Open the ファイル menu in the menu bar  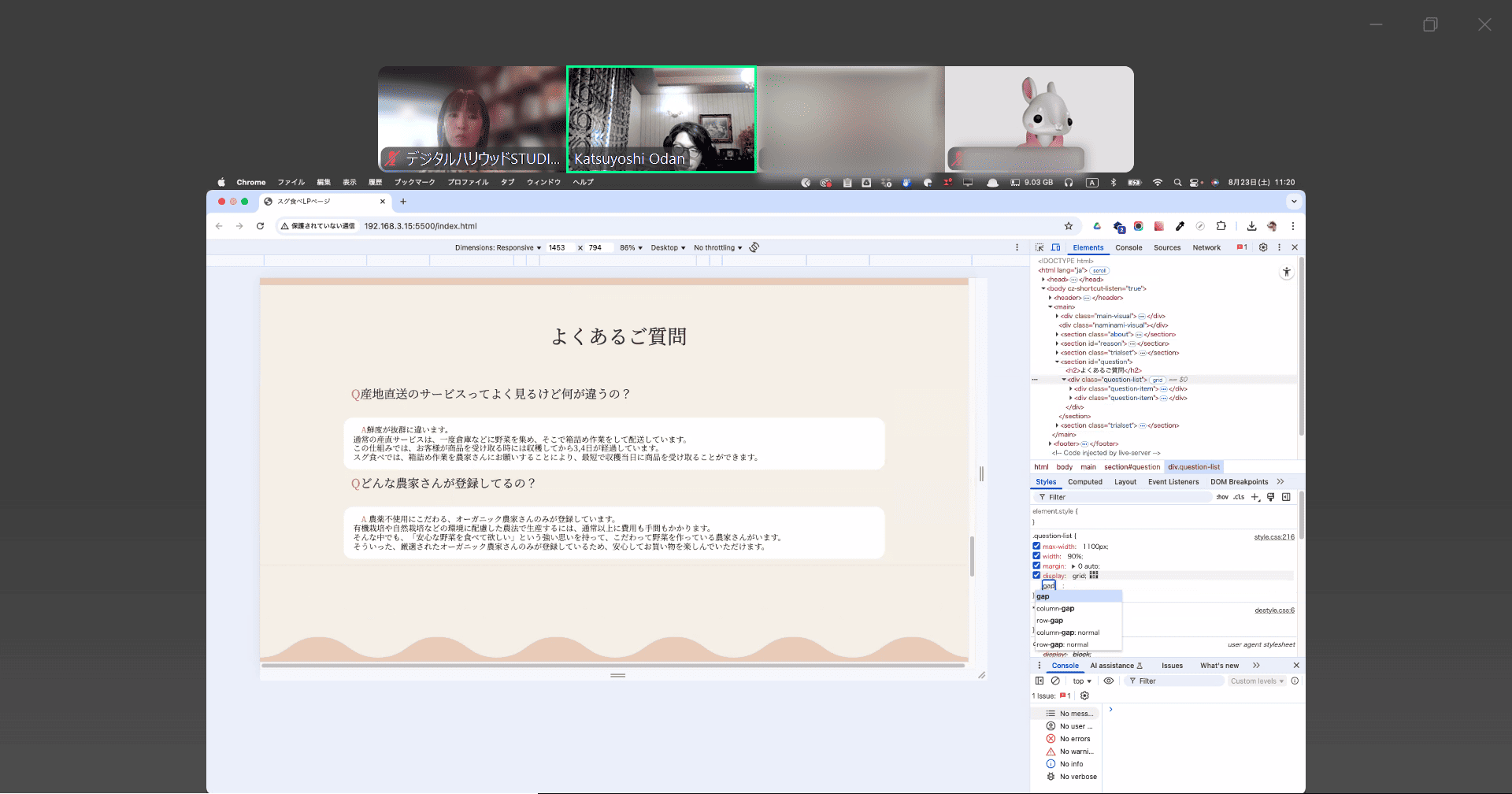[x=291, y=182]
